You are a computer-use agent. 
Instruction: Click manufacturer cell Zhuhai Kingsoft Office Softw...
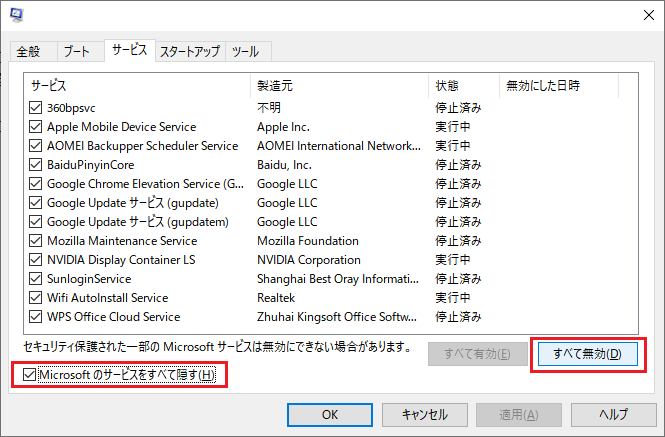337,317
